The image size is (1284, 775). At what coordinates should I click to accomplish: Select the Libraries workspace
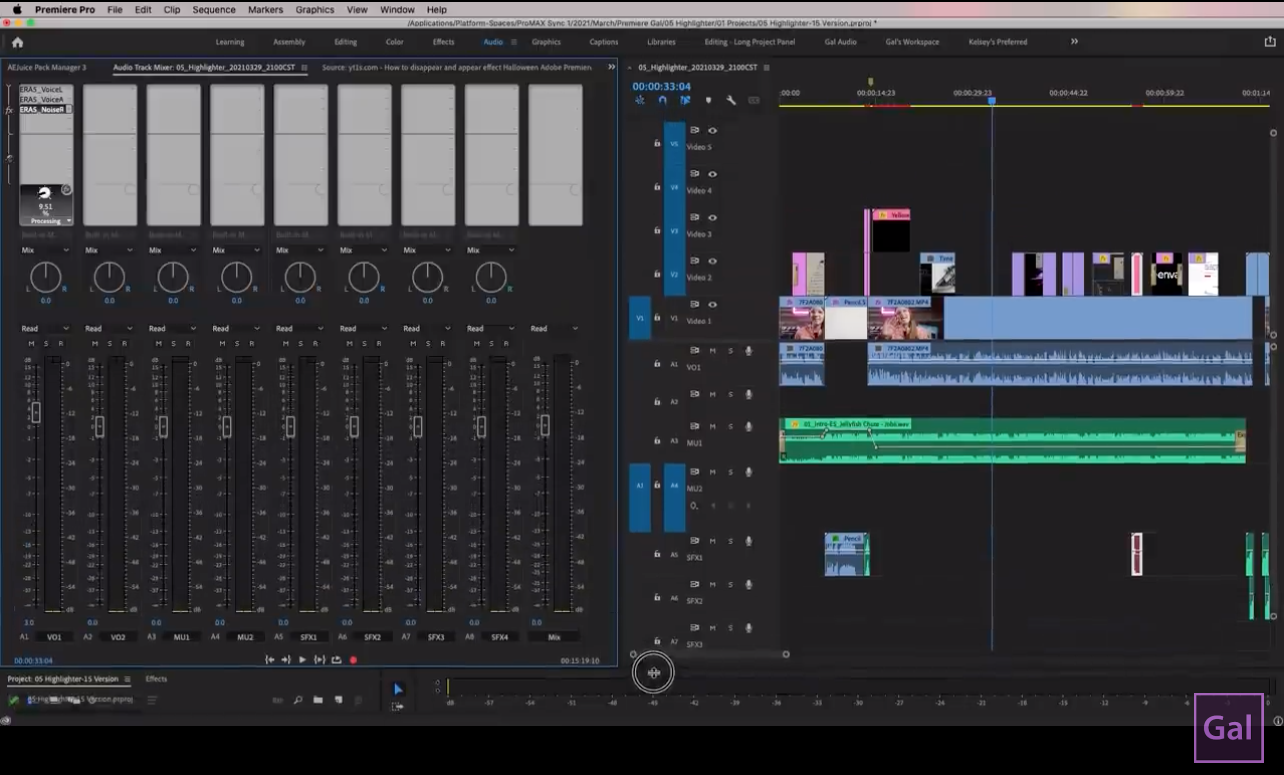(661, 42)
